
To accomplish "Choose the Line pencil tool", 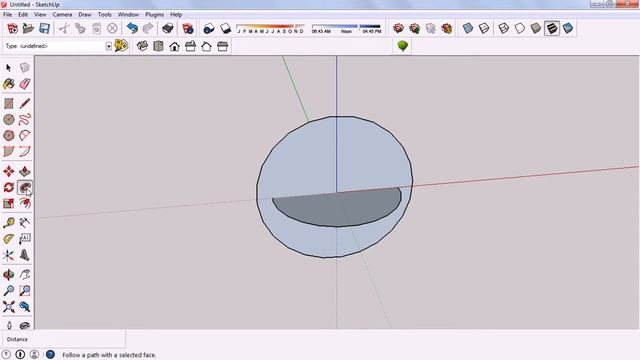I will (24, 103).
